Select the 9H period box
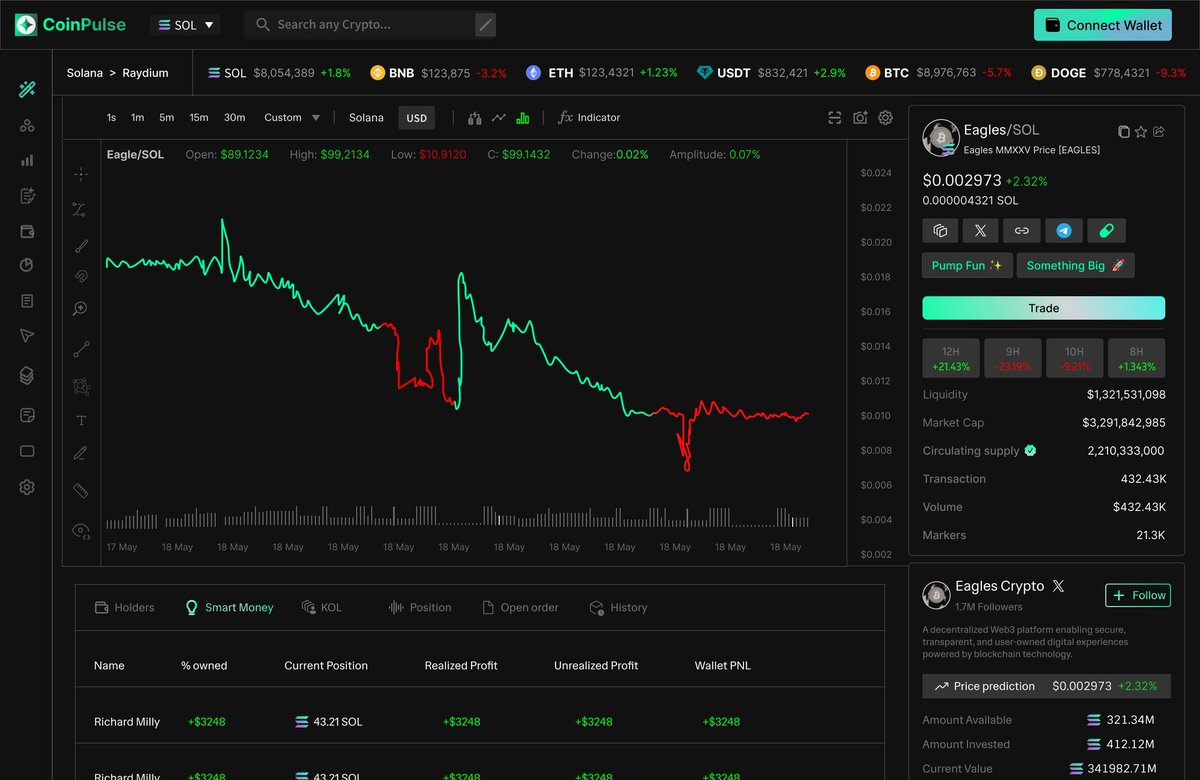Screen dimensions: 1200x780 1012,358
